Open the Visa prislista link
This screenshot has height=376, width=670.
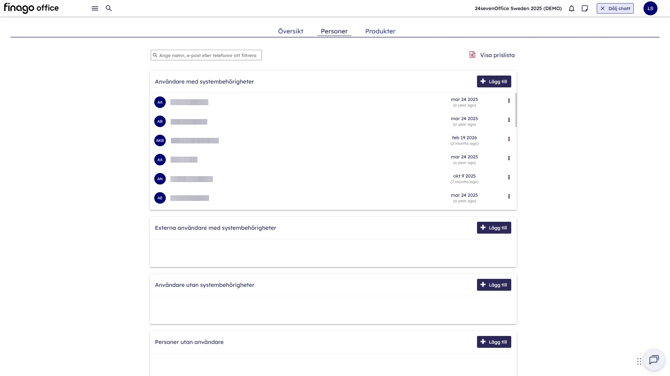tap(497, 55)
